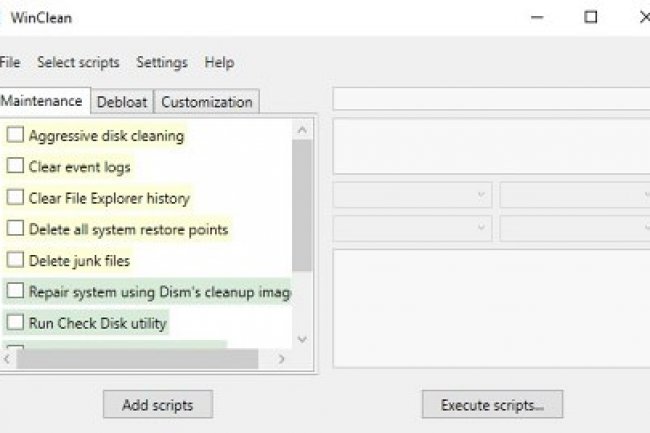Viewport: 650px width, 433px height.
Task: Click the script list scroll down arrow
Action: [x=302, y=340]
